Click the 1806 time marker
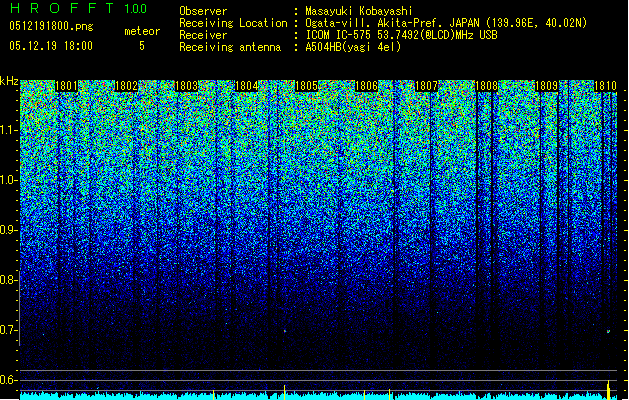 367,86
